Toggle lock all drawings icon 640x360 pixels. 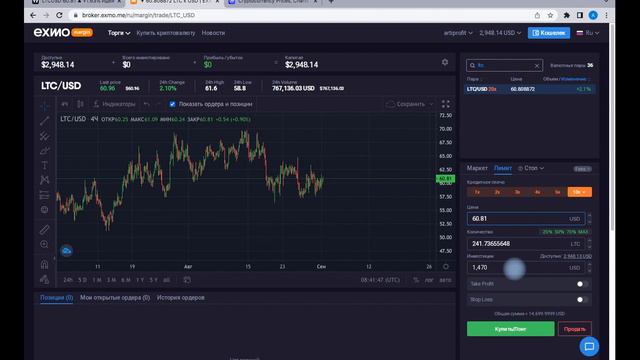tap(44, 280)
